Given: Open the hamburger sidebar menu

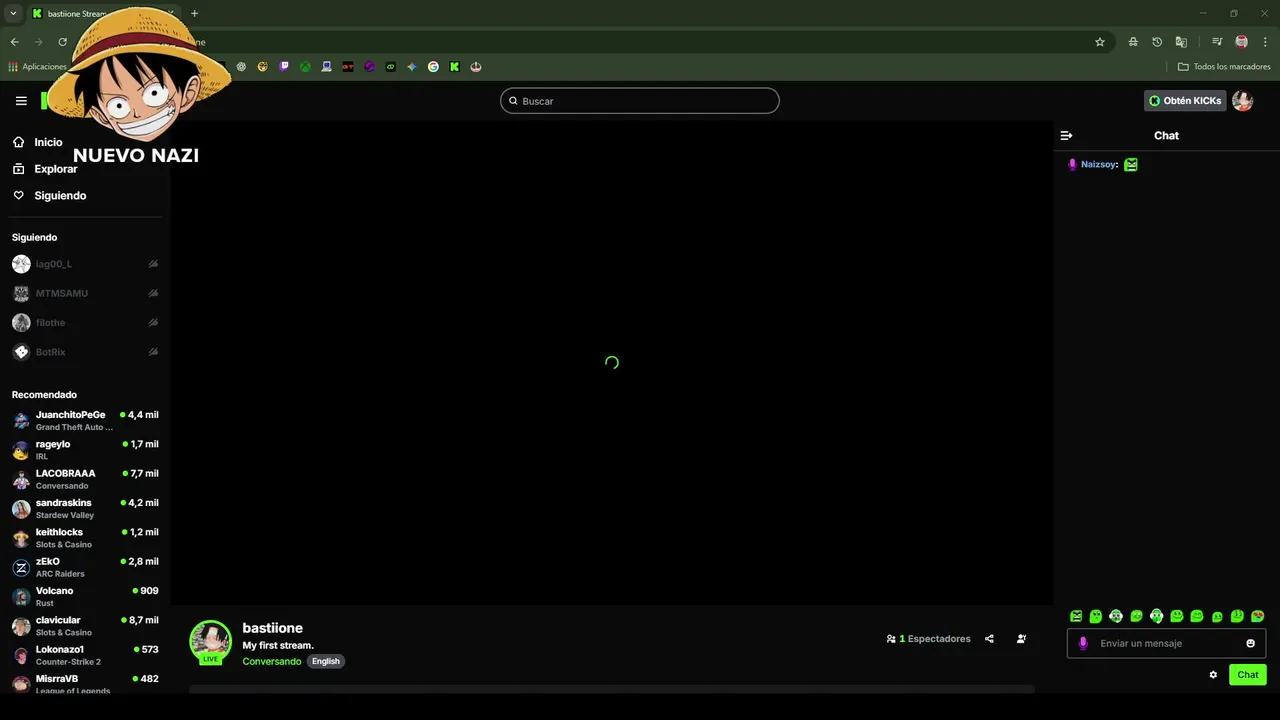Looking at the screenshot, I should (21, 101).
